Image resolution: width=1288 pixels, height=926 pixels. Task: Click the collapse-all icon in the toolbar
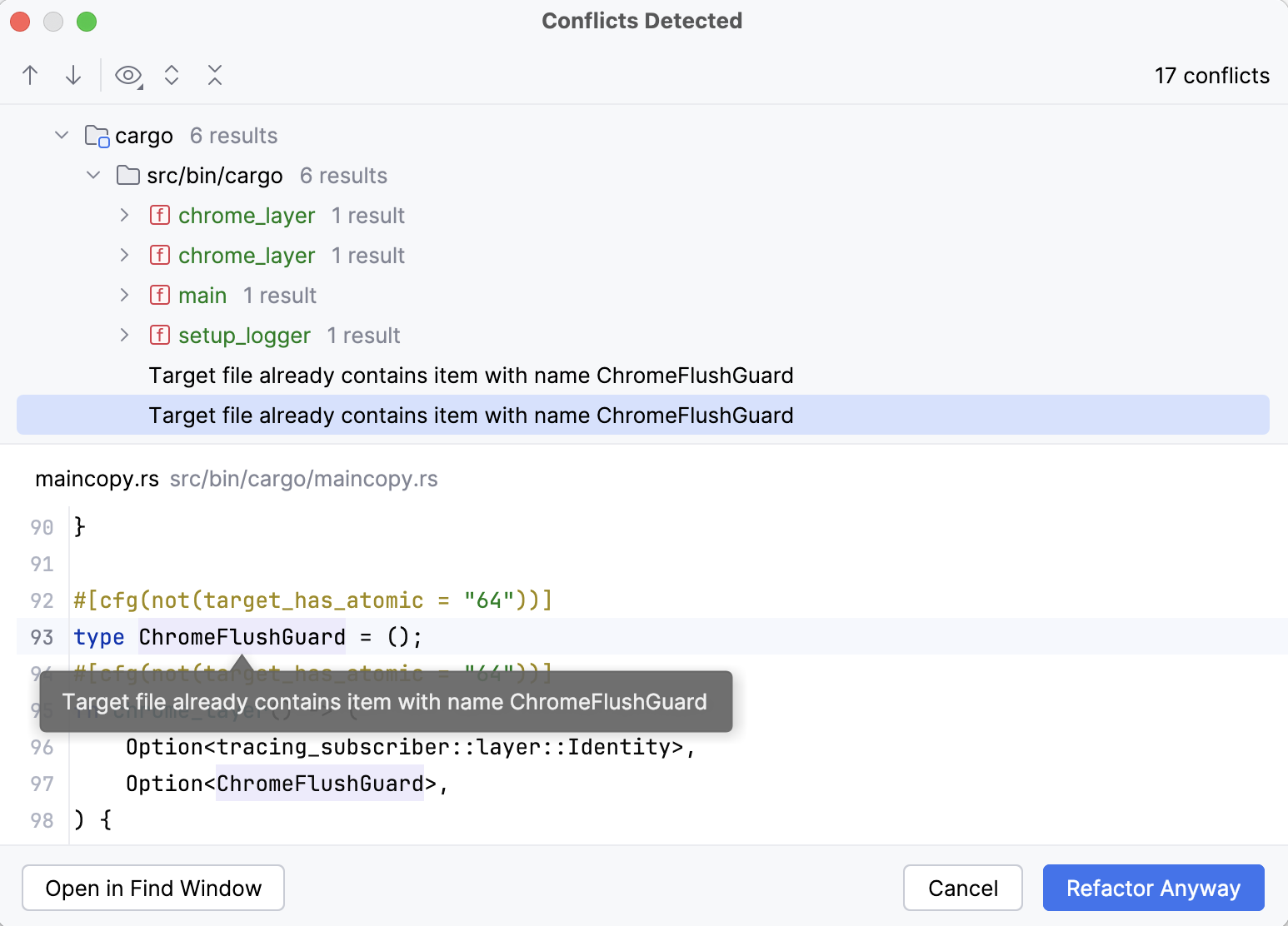pyautogui.click(x=215, y=75)
